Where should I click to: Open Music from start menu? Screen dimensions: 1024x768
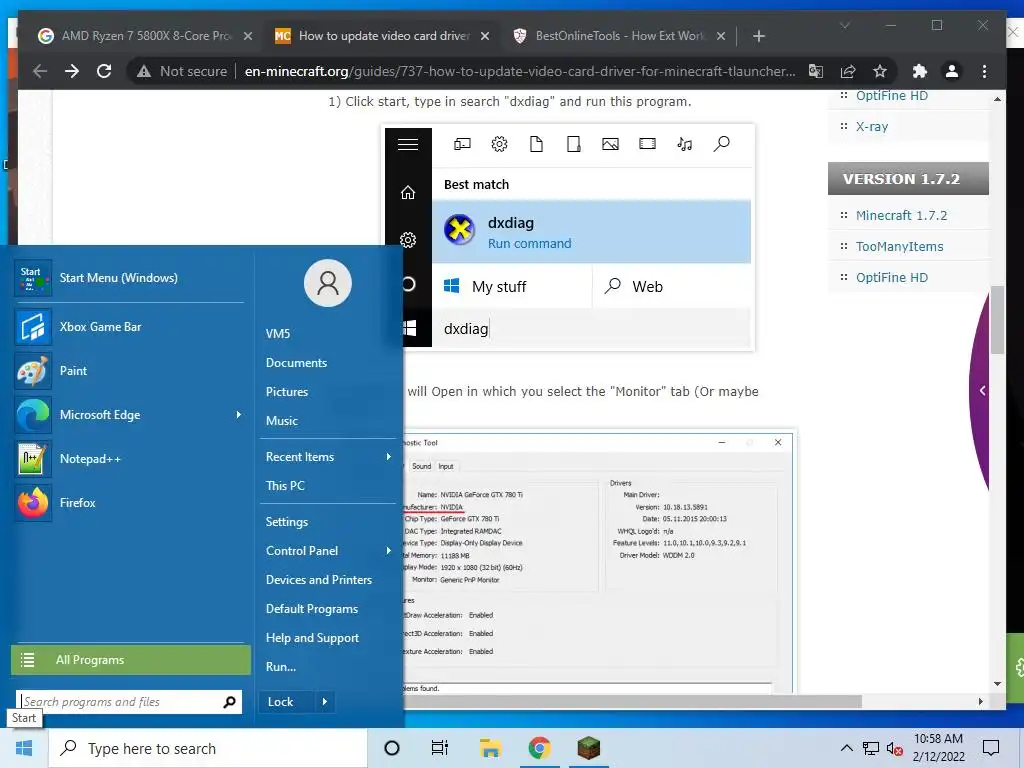tap(281, 421)
